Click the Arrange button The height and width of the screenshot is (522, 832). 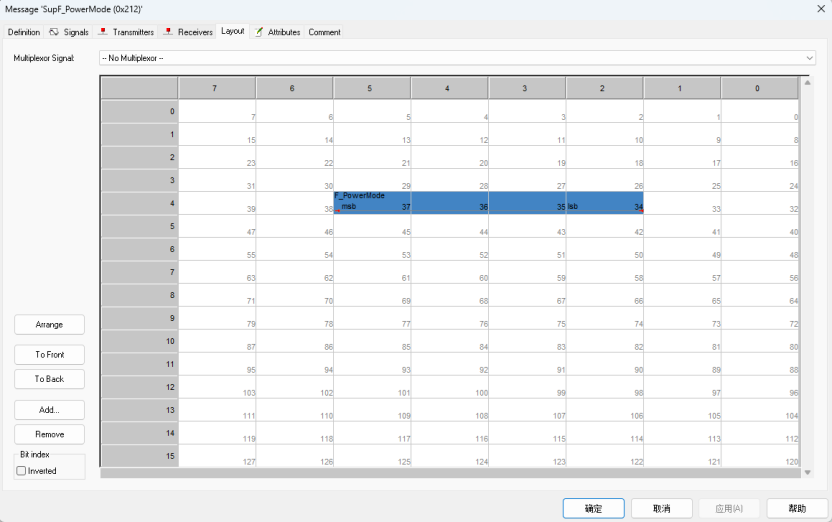[x=49, y=325]
